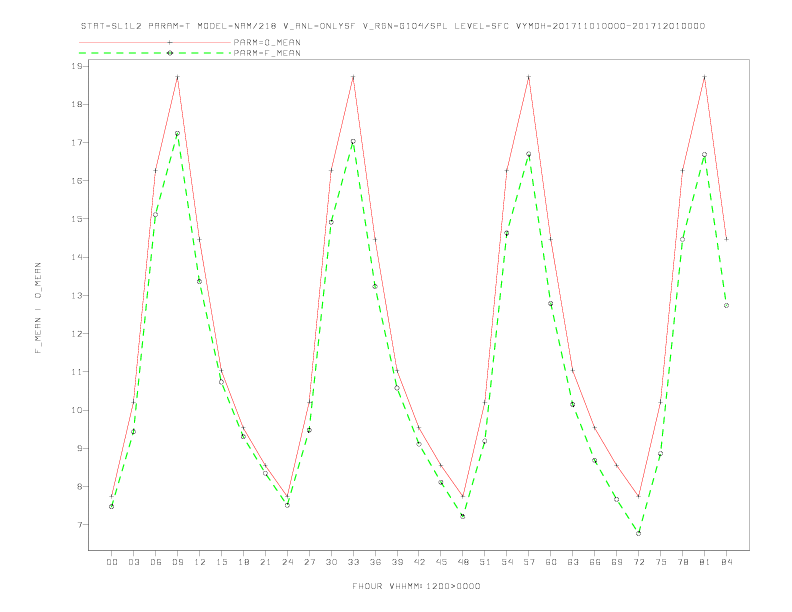Click the y-axis tick value 11
The width and height of the screenshot is (792, 612).
point(77,372)
